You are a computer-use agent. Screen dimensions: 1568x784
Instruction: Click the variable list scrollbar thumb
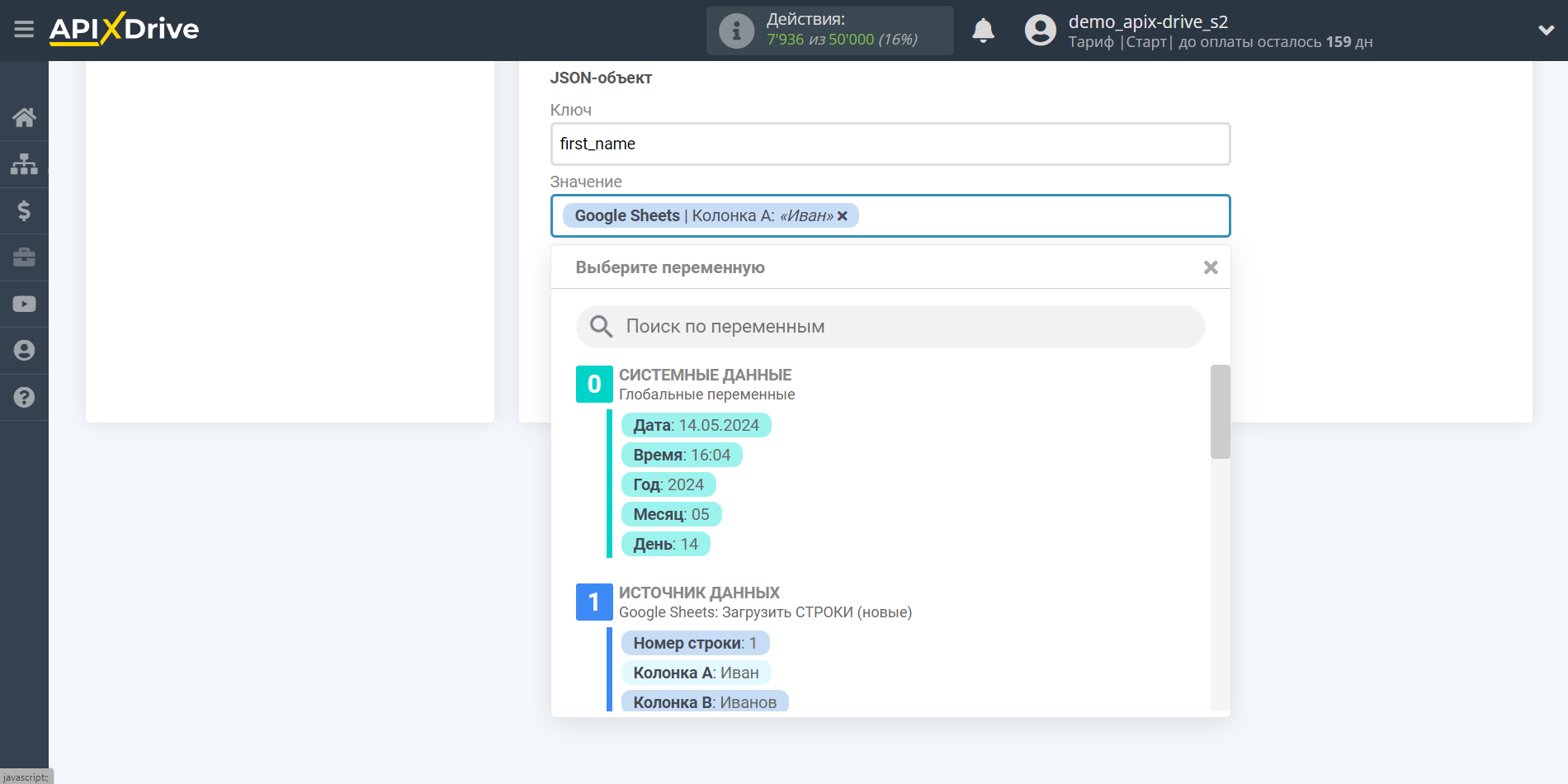[x=1220, y=412]
